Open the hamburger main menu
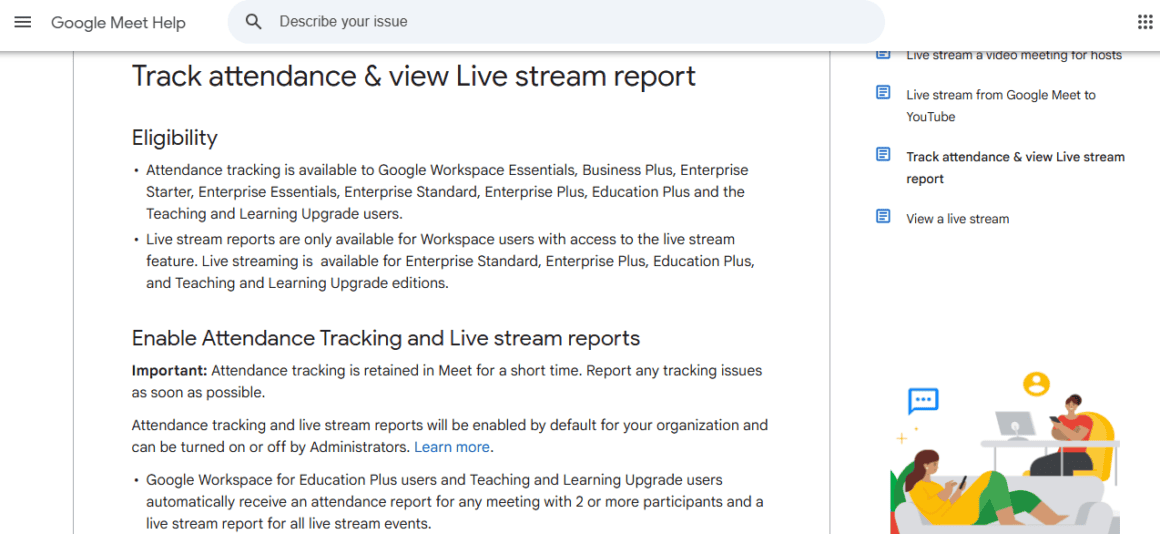The image size is (1160, 534). (x=23, y=22)
